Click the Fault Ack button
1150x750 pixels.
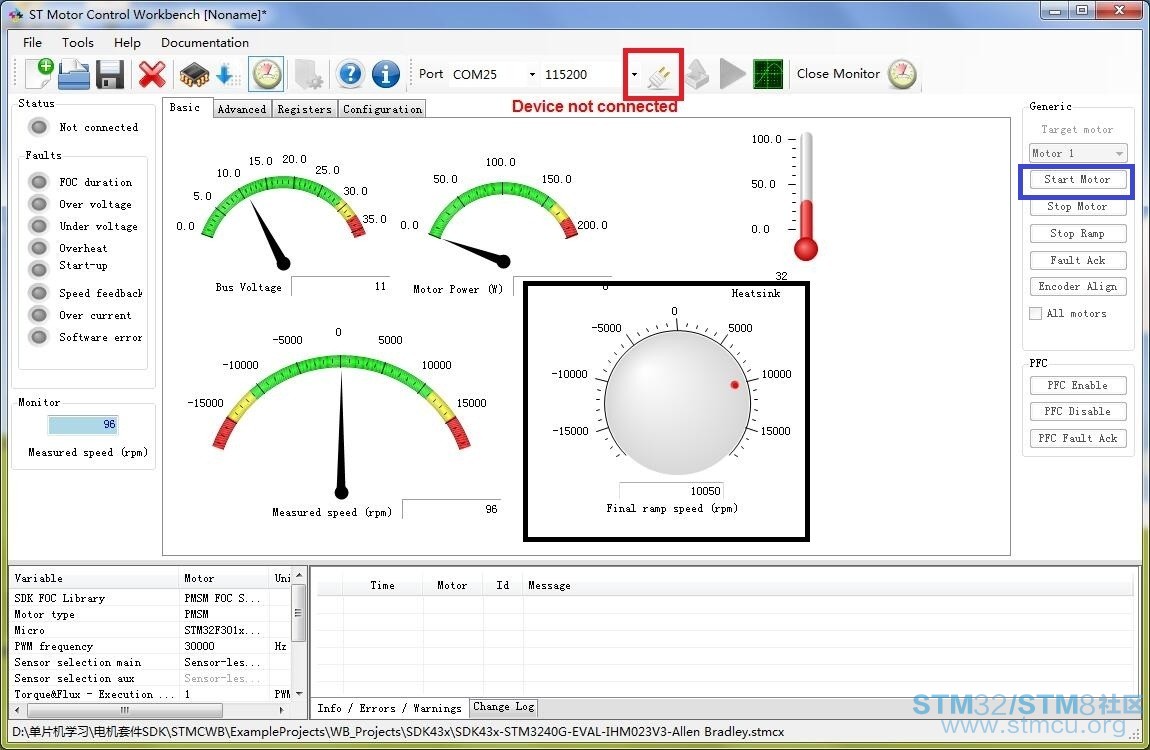coord(1077,260)
